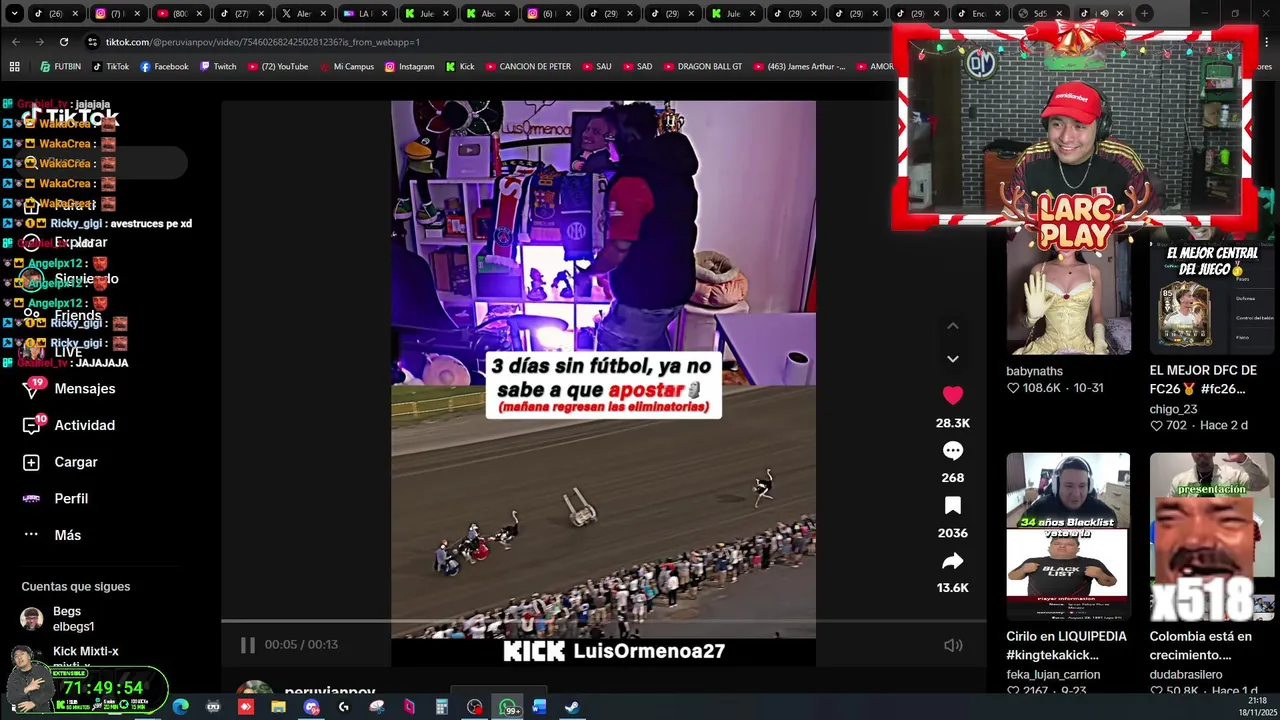This screenshot has width=1280, height=720.
Task: Open the peruvianpov author profile below video
Action: tap(330, 692)
